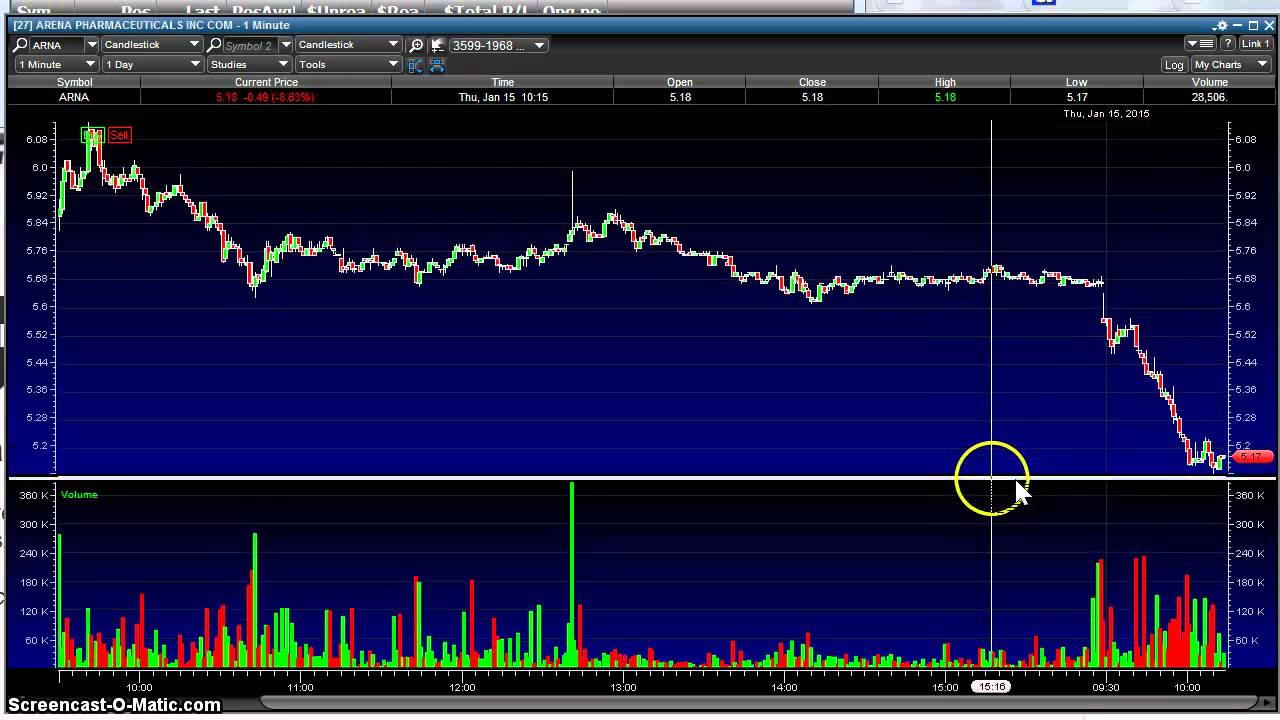Click the Close column header

(812, 82)
